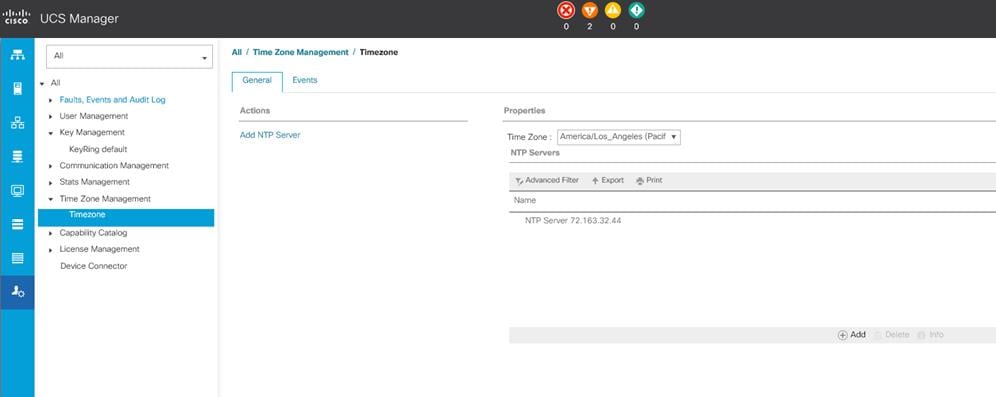Open the VM tab monitor icon
Image resolution: width=996 pixels, height=397 pixels.
click(x=17, y=191)
